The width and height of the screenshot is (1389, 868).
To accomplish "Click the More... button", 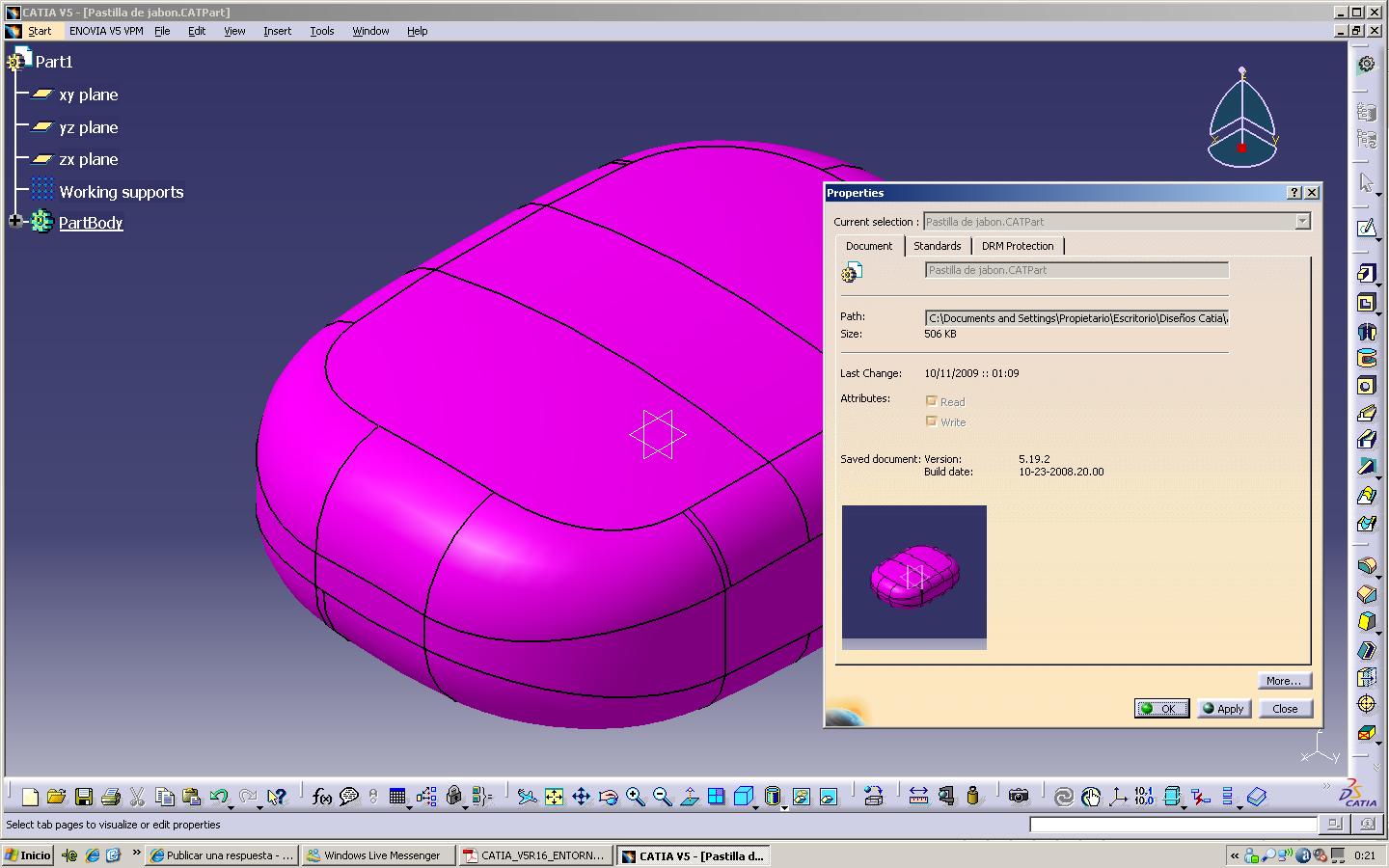I will click(x=1285, y=681).
